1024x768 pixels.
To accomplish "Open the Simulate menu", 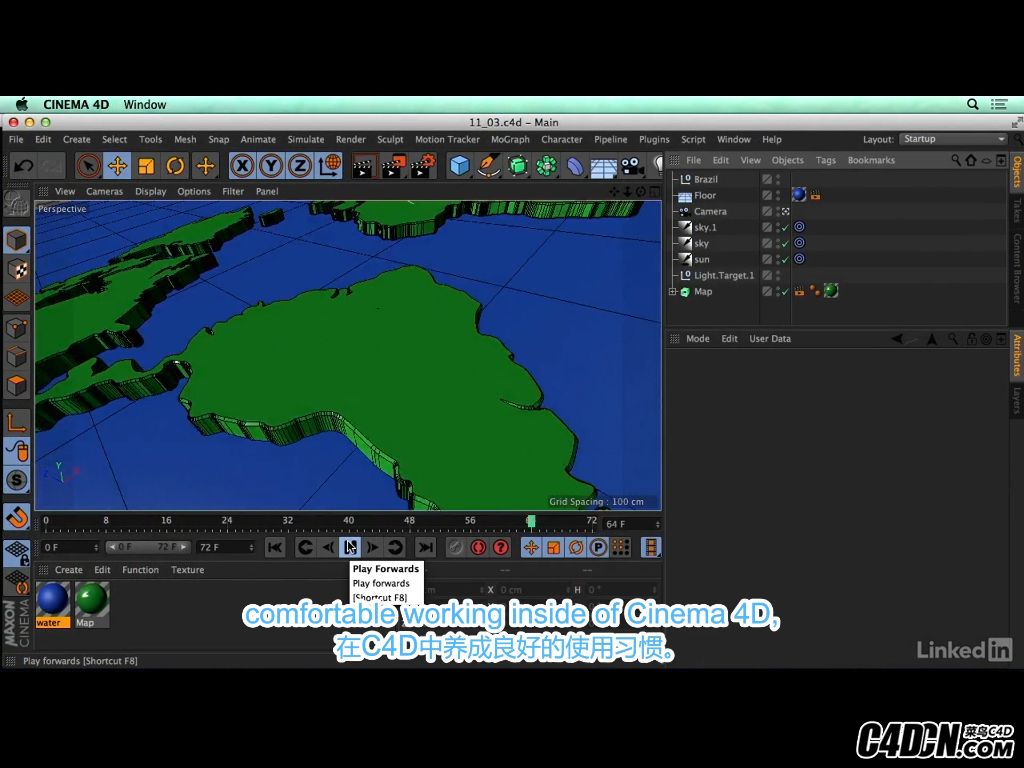I will [x=306, y=139].
